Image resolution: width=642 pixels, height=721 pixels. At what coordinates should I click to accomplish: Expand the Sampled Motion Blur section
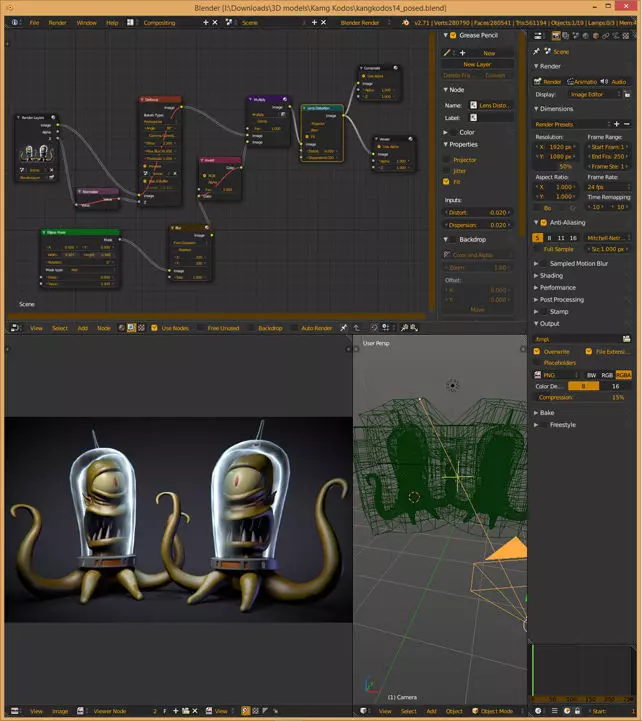pyautogui.click(x=536, y=263)
